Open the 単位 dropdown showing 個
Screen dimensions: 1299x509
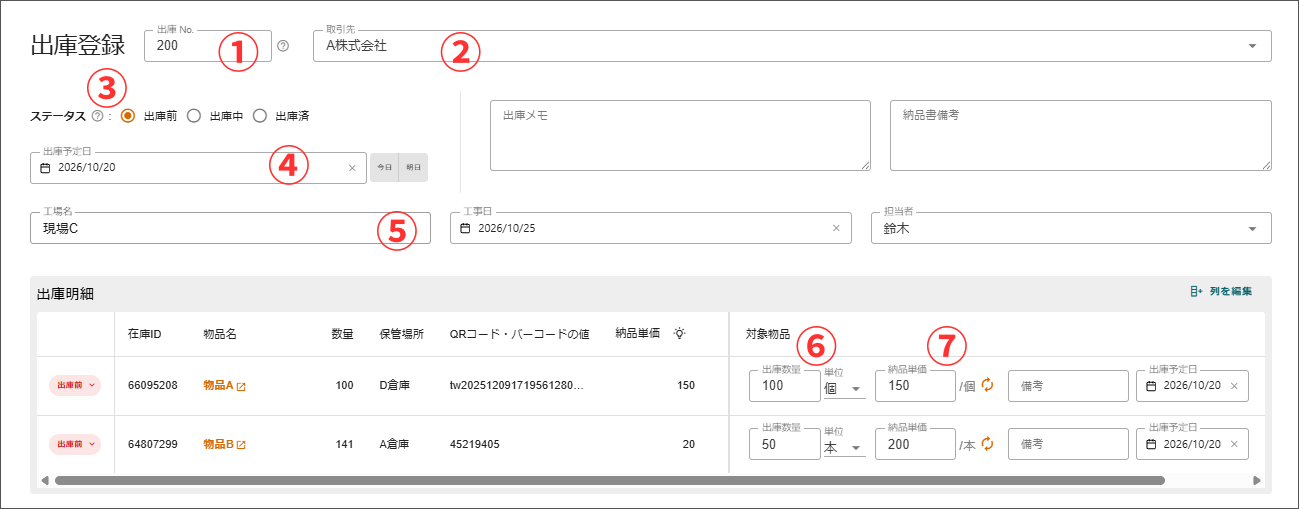844,388
